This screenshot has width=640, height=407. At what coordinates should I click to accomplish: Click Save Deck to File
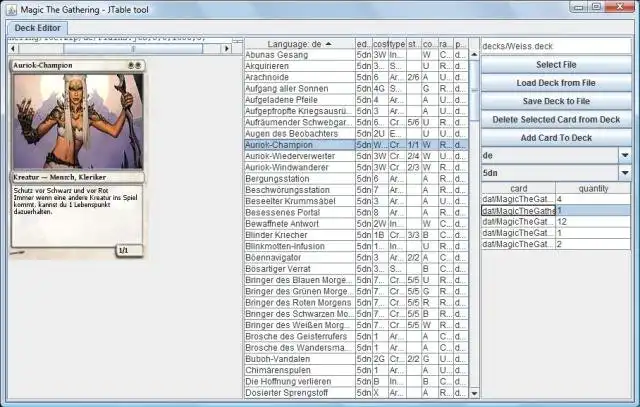[x=556, y=101]
